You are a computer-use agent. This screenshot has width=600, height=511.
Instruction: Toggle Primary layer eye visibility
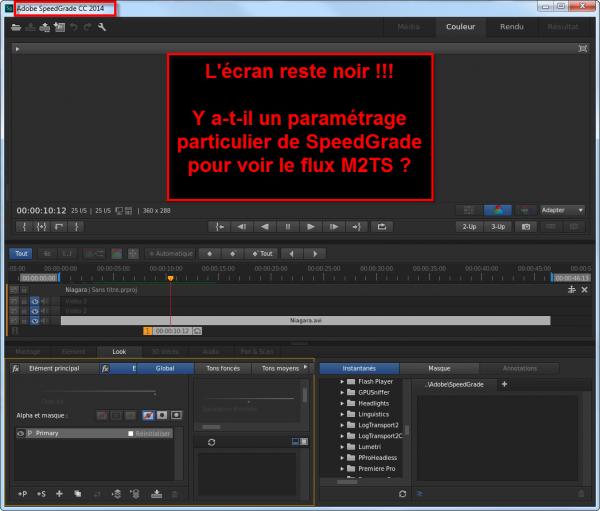tap(21, 433)
